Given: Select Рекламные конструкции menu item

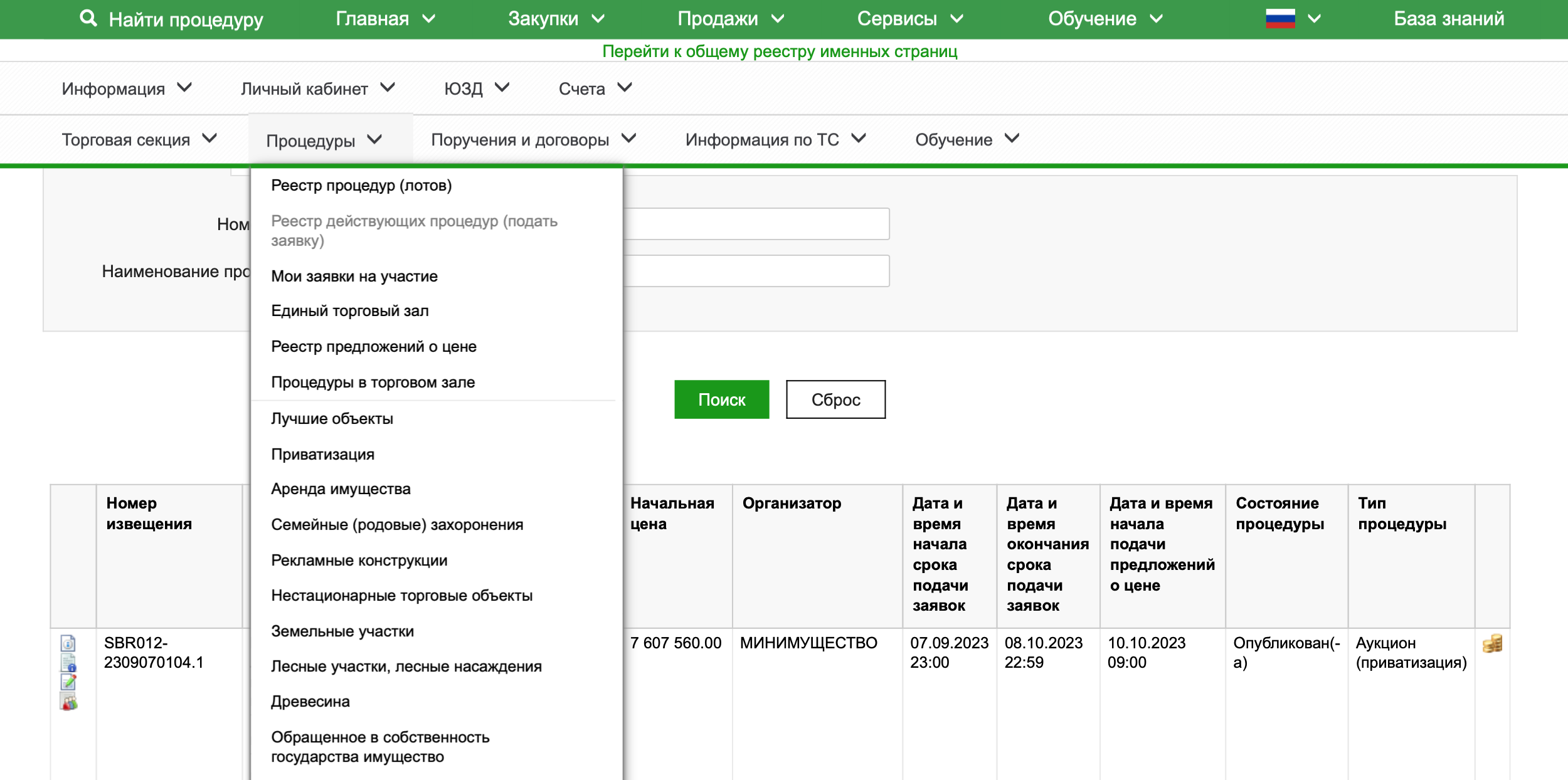Looking at the screenshot, I should [359, 560].
